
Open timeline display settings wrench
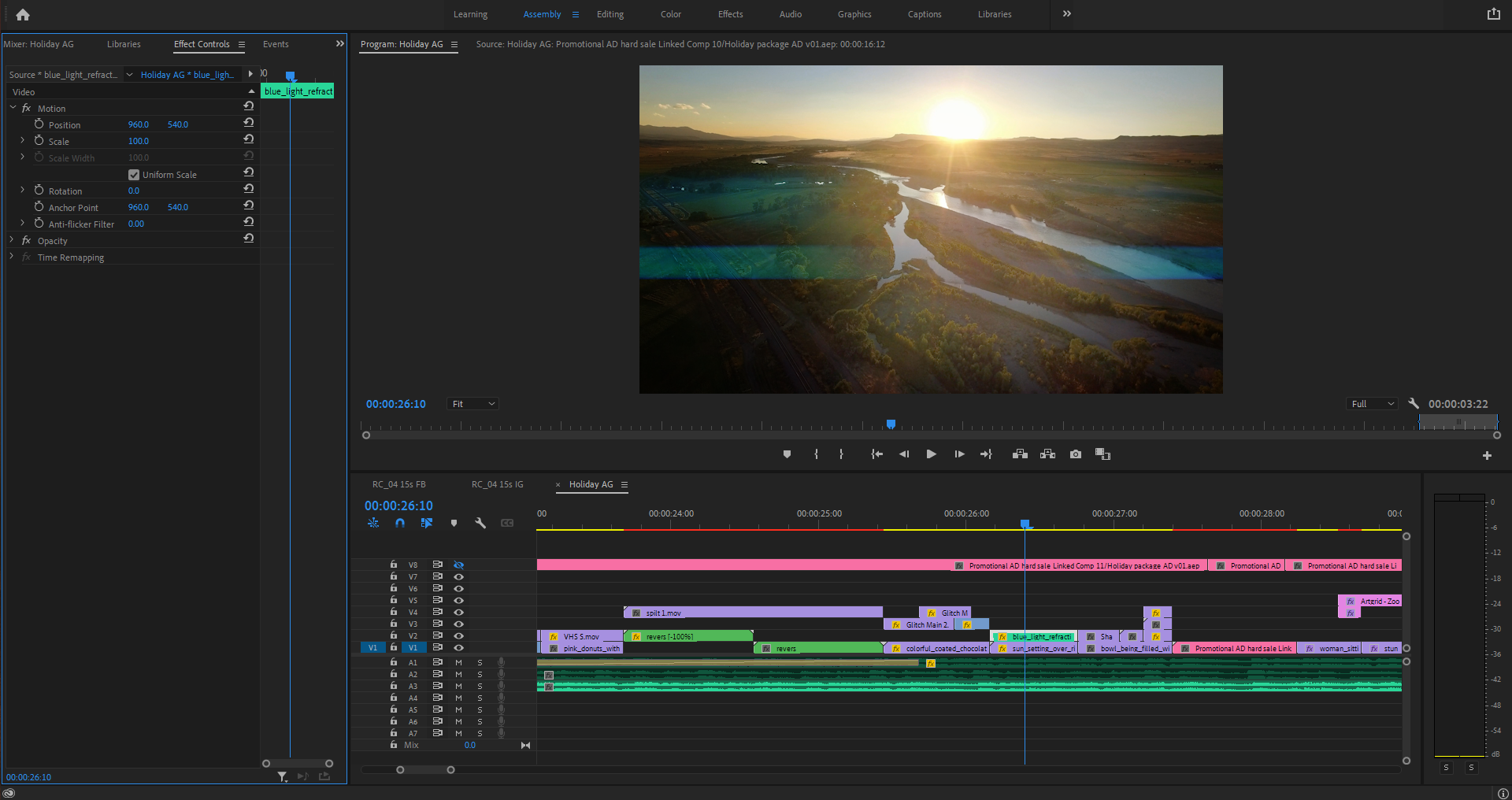point(480,523)
